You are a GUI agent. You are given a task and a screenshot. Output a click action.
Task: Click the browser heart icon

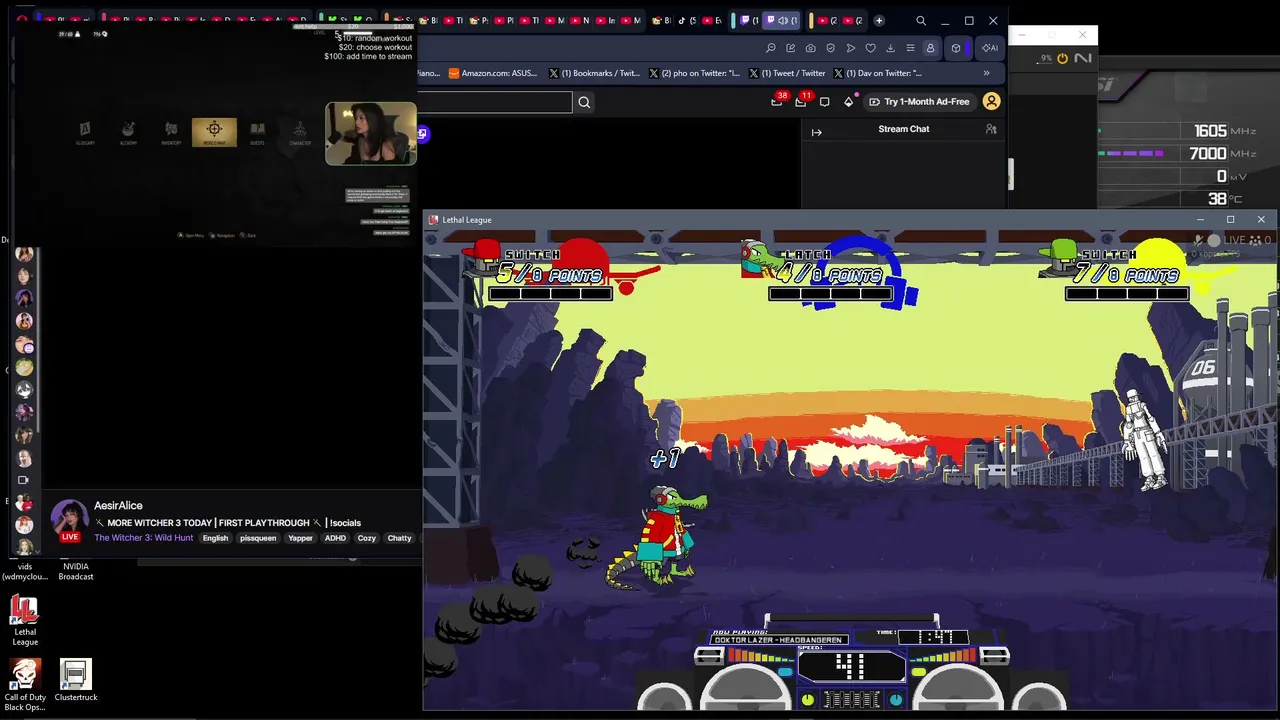pos(870,48)
